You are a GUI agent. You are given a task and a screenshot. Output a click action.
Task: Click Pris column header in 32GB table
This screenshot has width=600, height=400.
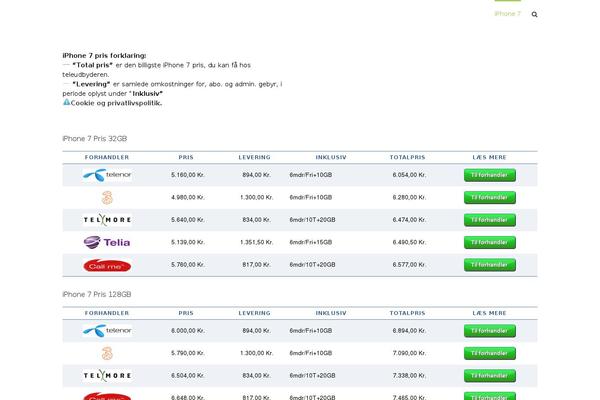186,157
